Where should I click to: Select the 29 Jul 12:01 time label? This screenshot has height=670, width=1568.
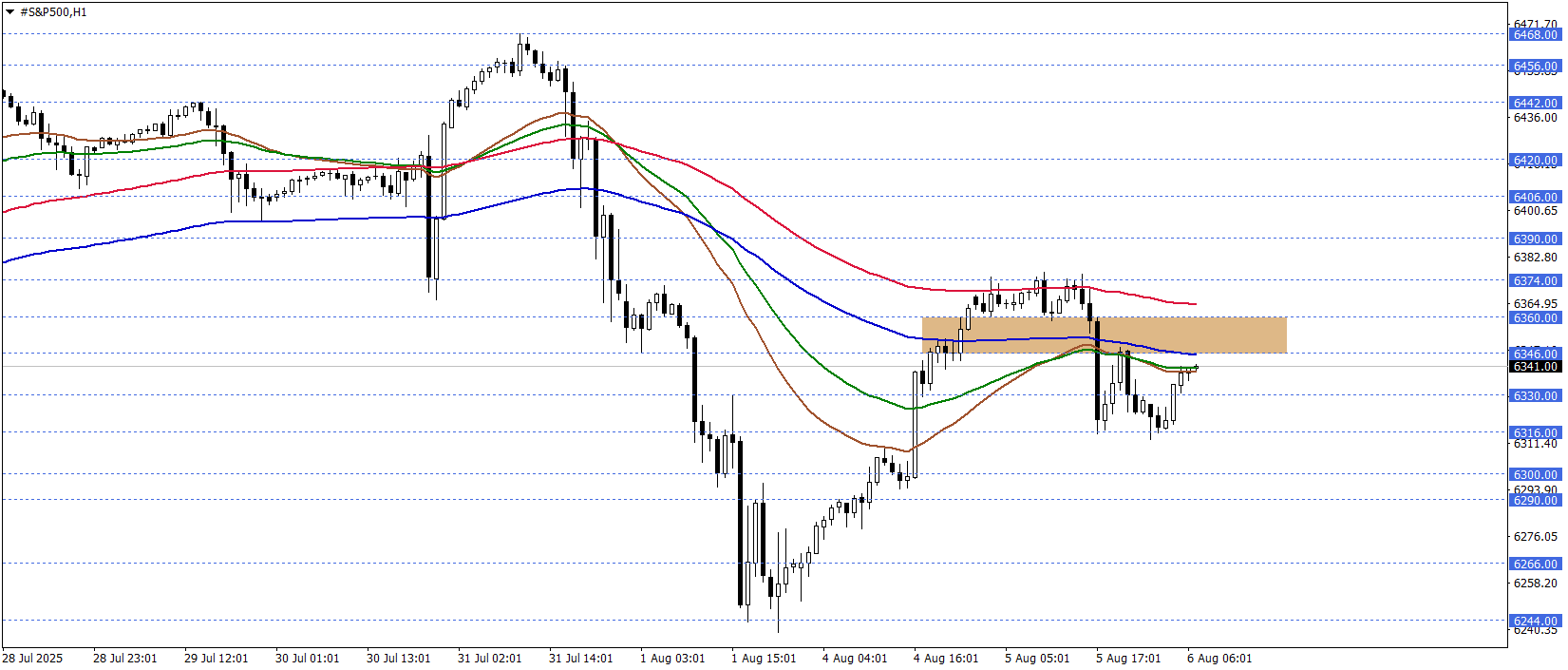(217, 659)
